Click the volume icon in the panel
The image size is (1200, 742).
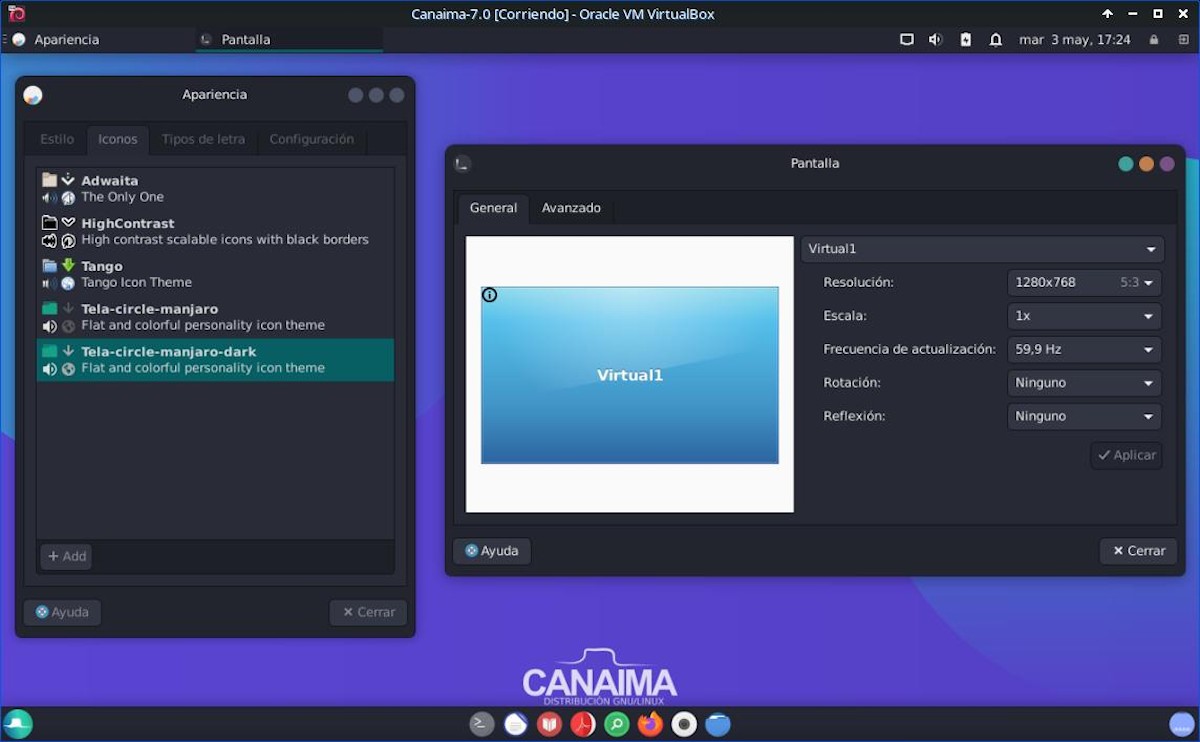(935, 40)
